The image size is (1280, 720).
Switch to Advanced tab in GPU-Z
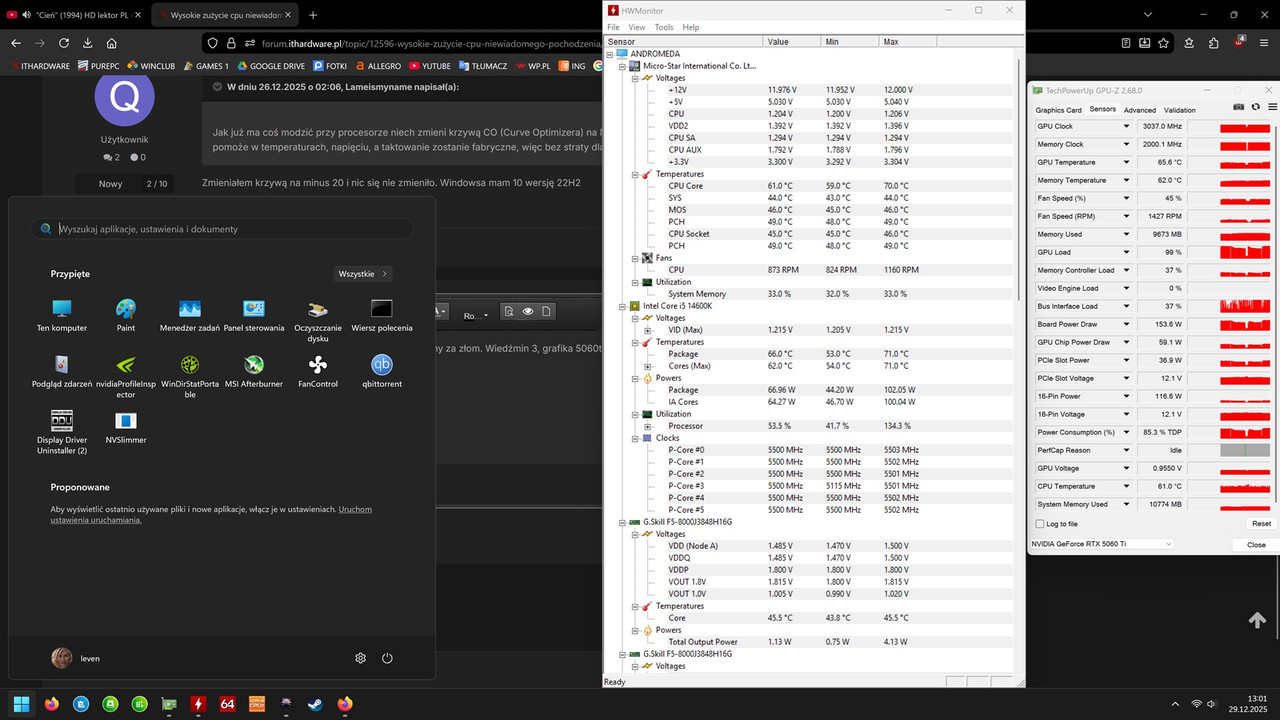point(1140,110)
